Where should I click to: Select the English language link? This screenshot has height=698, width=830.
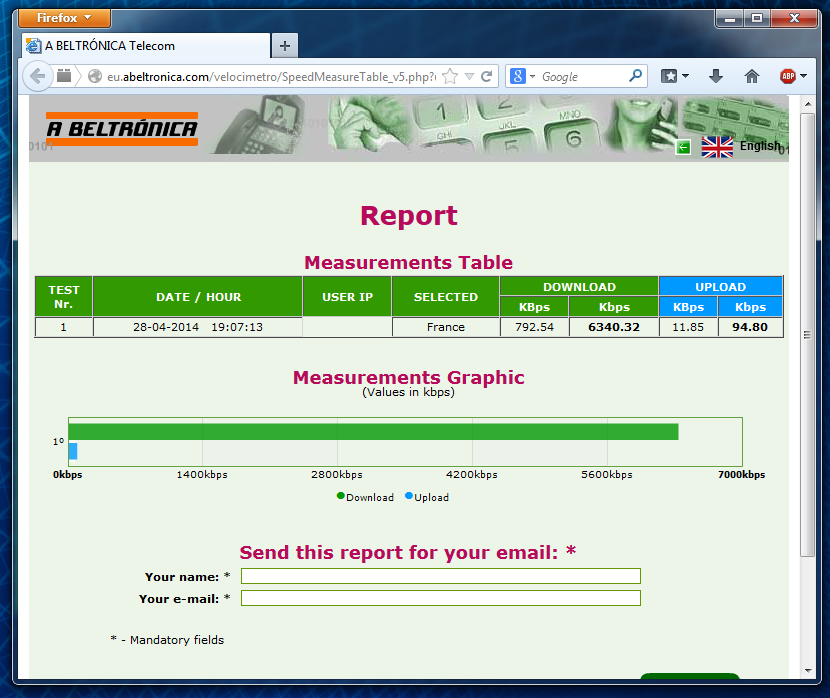point(760,146)
